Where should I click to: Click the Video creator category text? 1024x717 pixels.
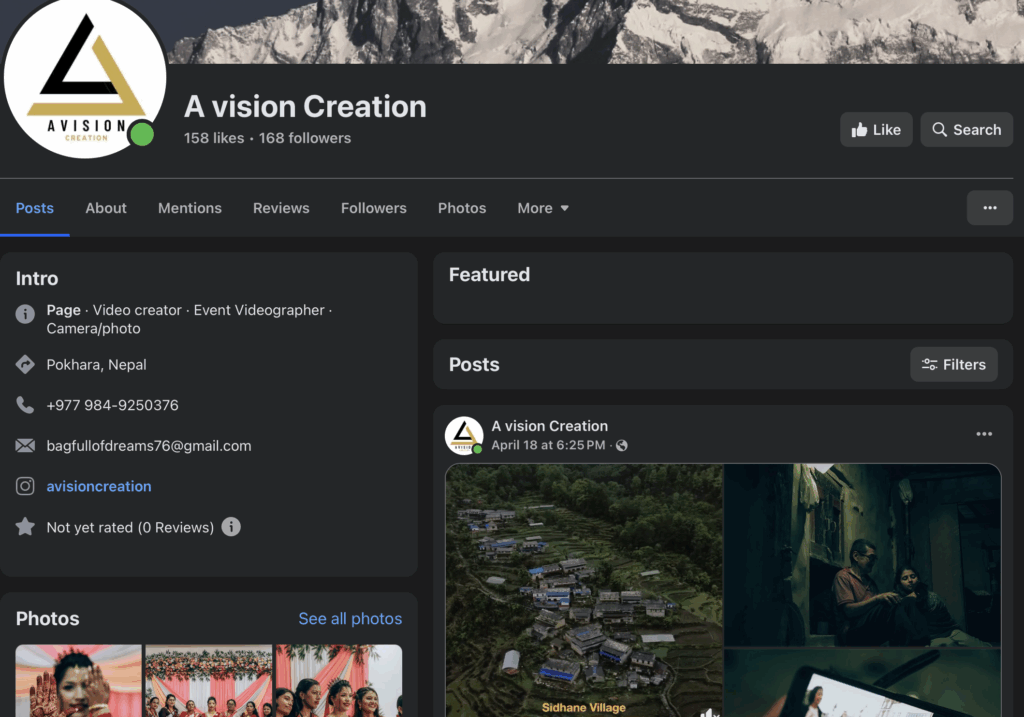137,310
